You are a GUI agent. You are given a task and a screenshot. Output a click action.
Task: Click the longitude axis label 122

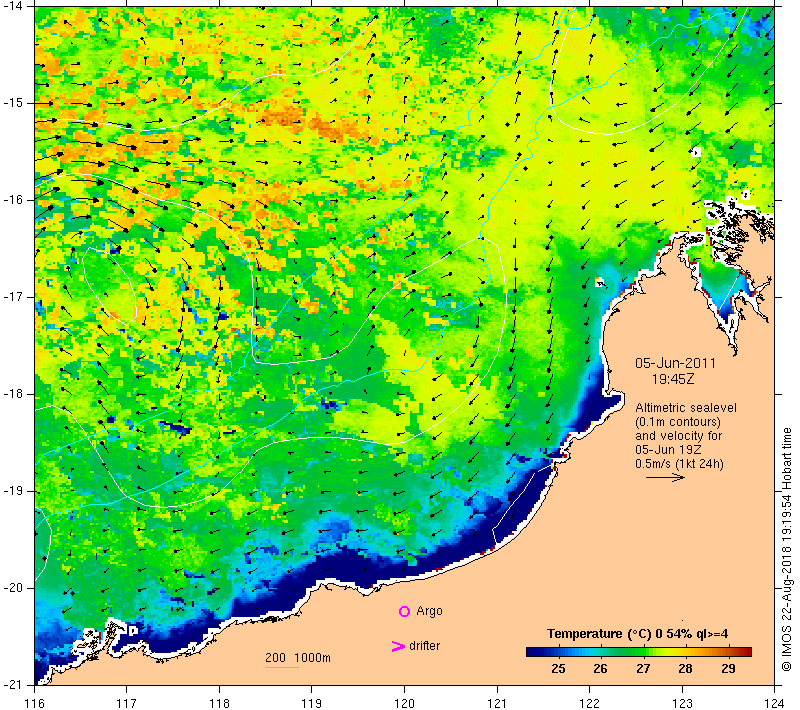[590, 703]
